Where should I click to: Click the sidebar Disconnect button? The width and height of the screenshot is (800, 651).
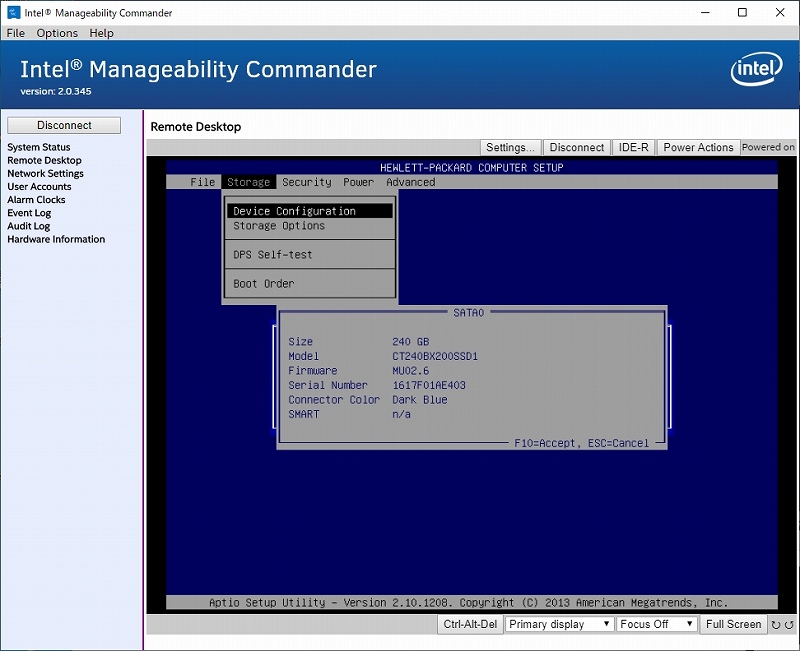tap(64, 126)
